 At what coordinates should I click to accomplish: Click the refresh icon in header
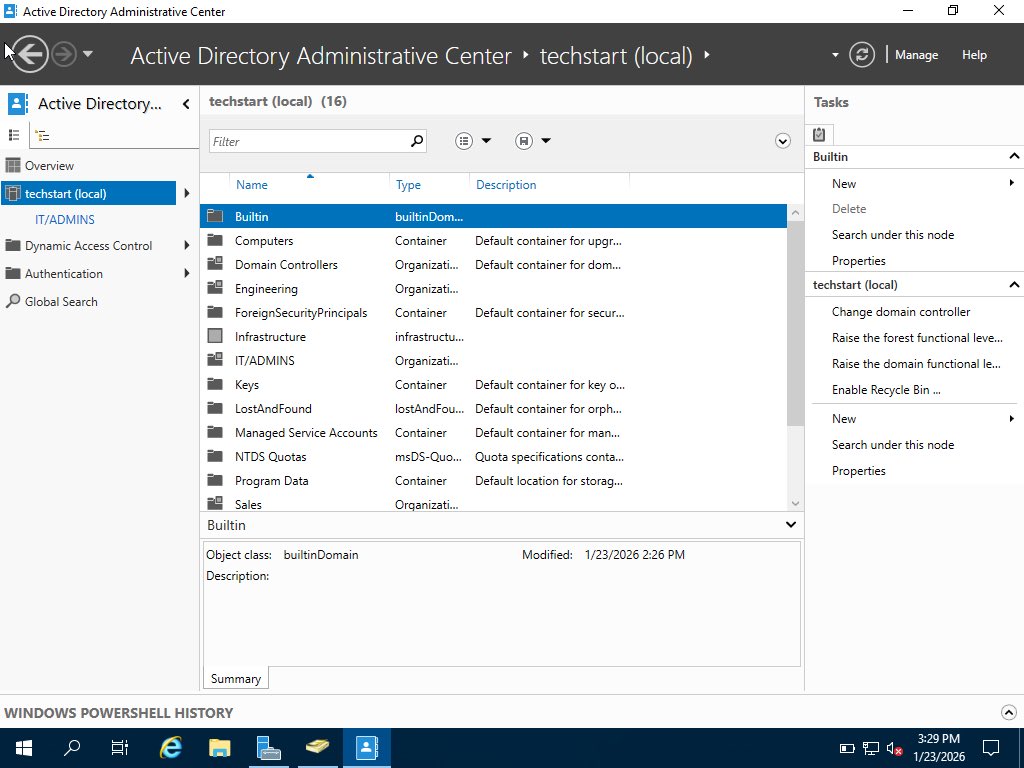pyautogui.click(x=861, y=55)
